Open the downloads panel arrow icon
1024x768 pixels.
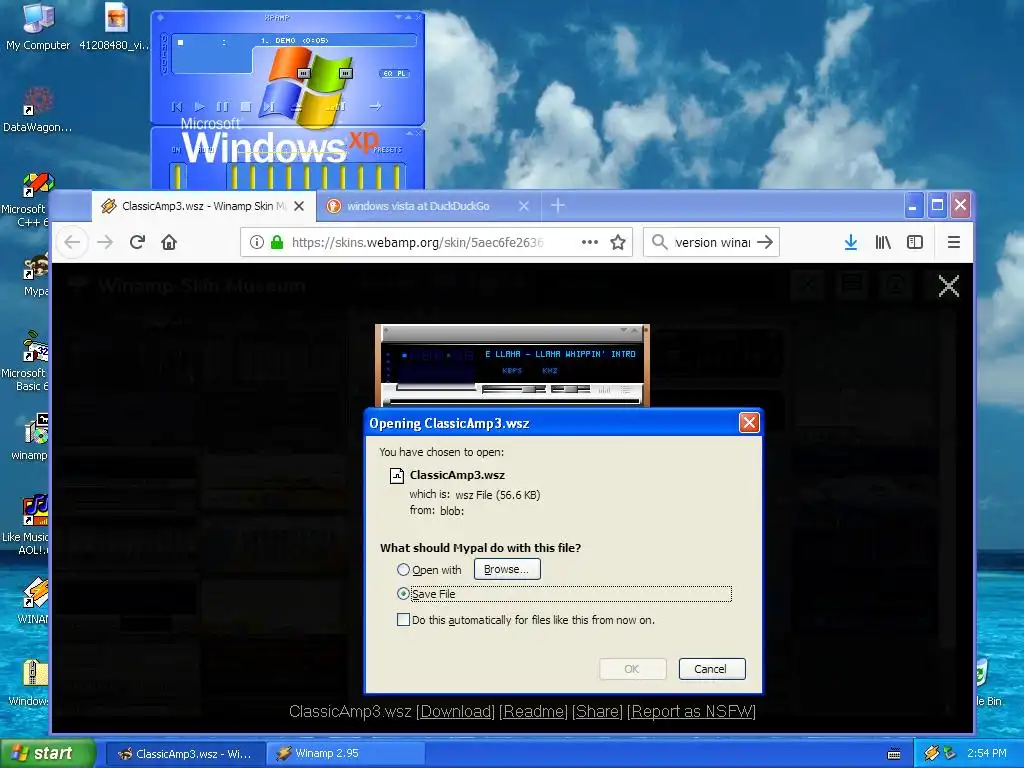850,242
